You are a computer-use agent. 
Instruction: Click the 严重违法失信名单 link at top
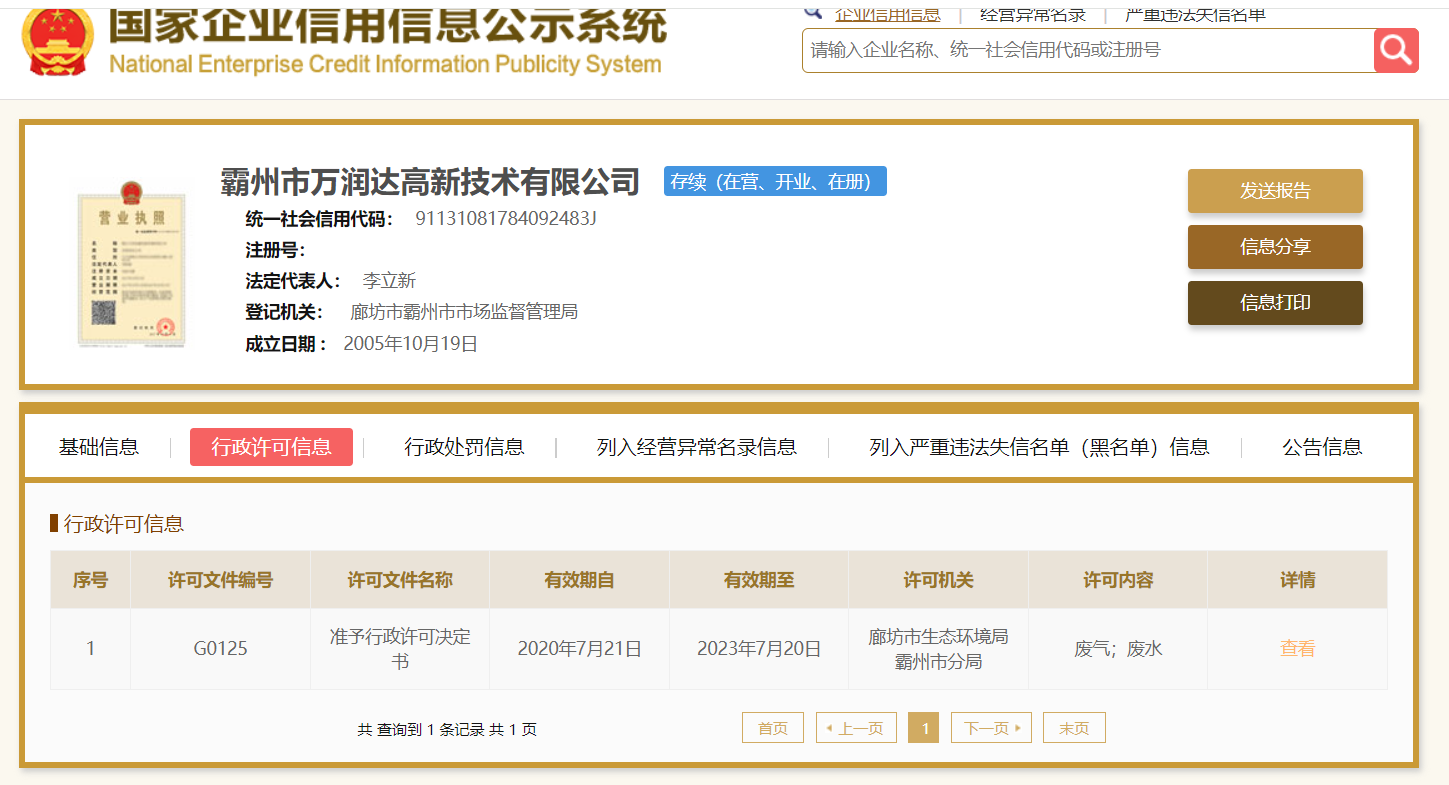coord(1196,14)
